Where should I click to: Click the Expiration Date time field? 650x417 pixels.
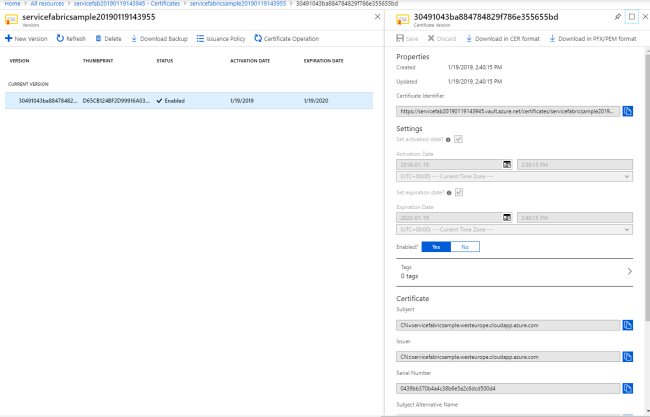(x=575, y=218)
